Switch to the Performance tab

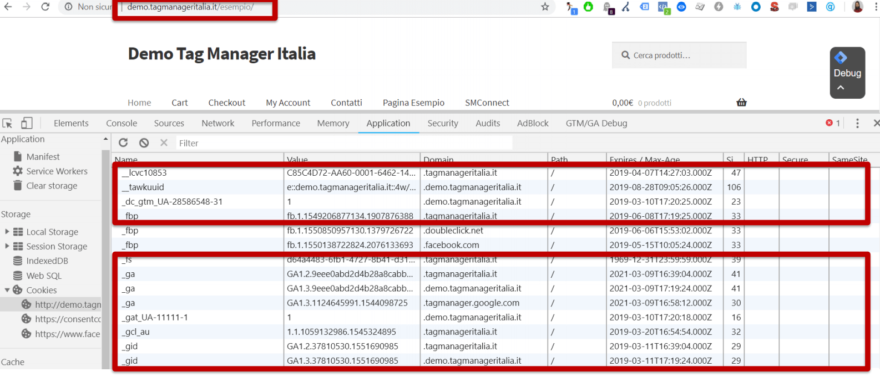point(276,124)
